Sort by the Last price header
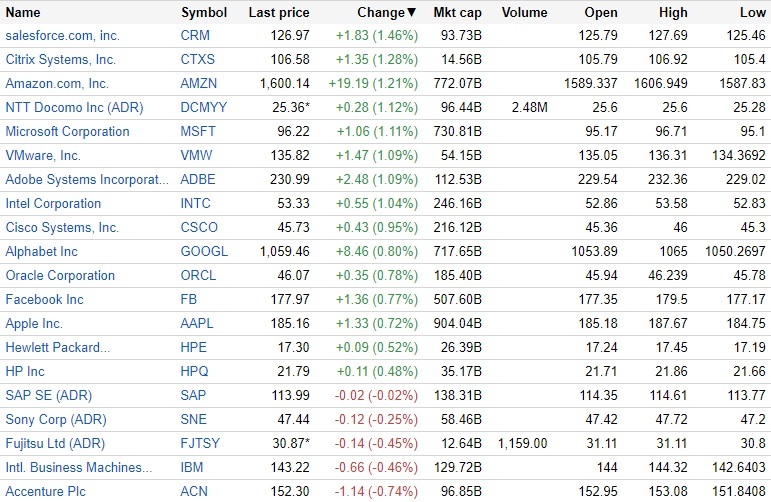 point(279,13)
